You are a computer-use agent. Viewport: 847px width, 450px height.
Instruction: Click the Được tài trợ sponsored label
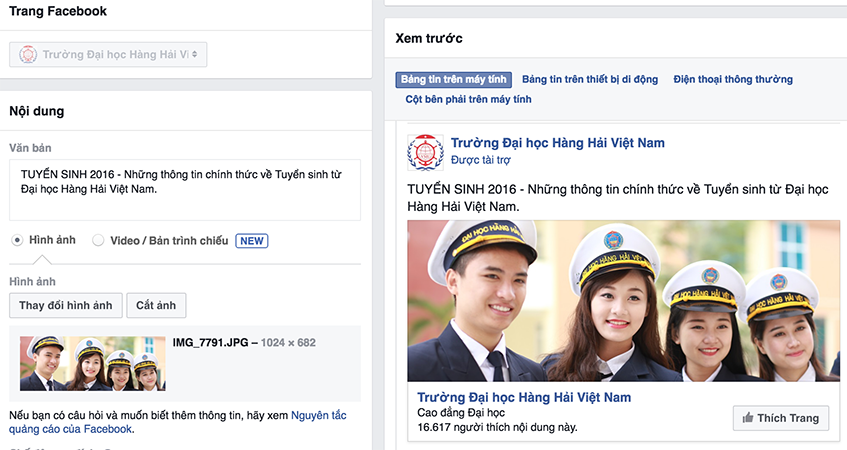(481, 160)
